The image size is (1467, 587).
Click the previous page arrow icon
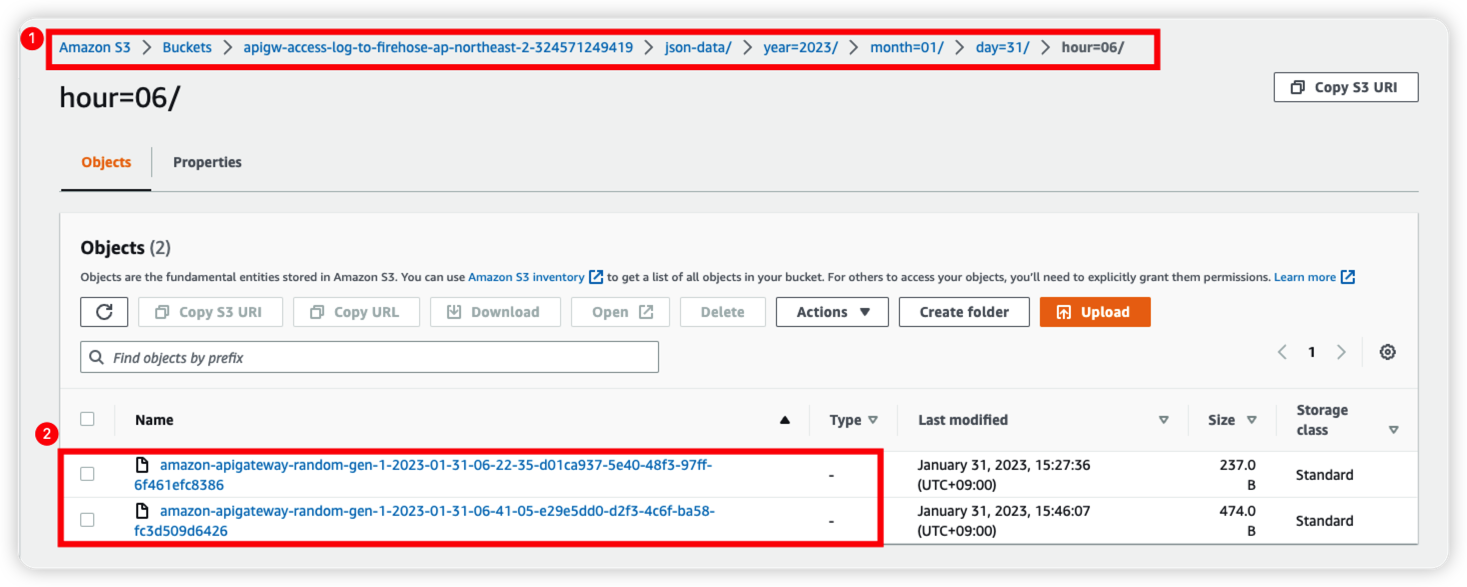tap(1282, 352)
